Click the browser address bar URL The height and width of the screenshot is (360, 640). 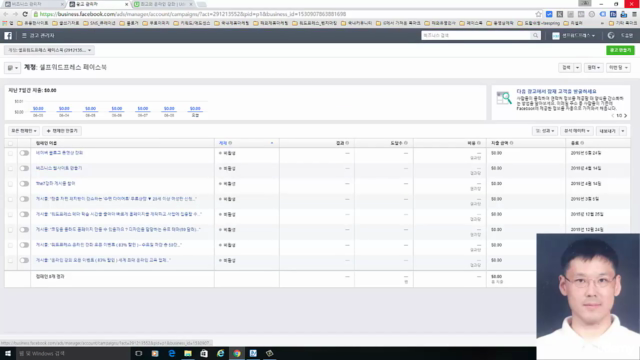193,14
